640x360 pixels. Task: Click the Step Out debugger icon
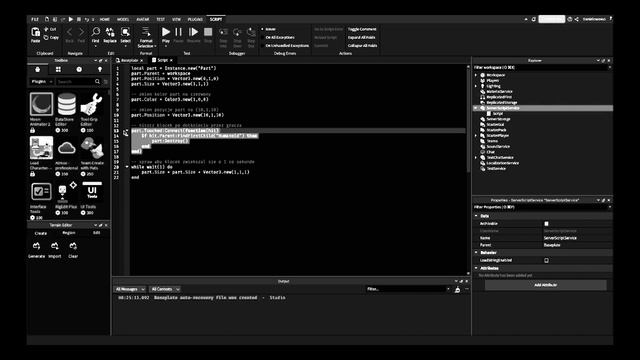click(x=251, y=32)
